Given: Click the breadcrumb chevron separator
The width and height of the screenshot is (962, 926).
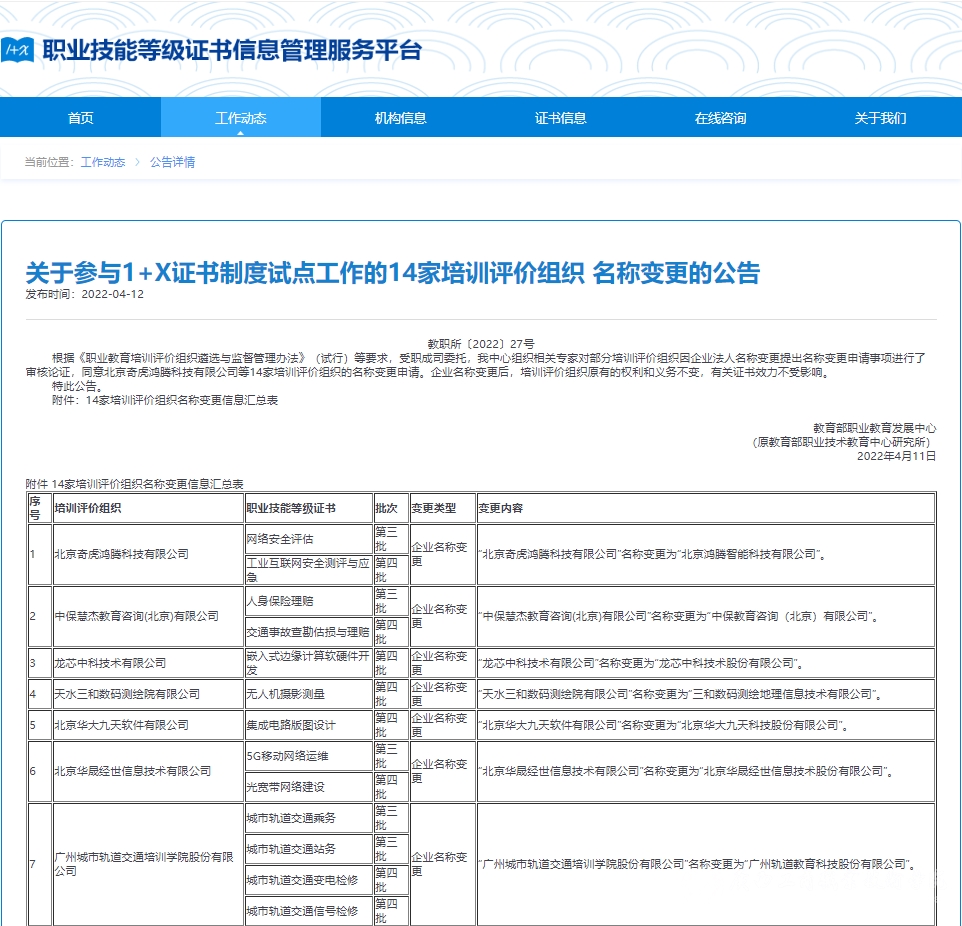Looking at the screenshot, I should pos(137,162).
